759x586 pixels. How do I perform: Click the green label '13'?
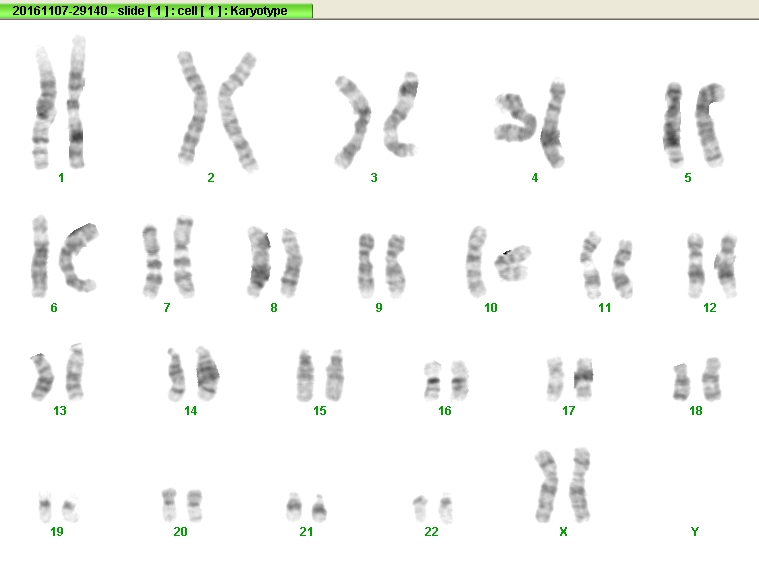[x=60, y=410]
